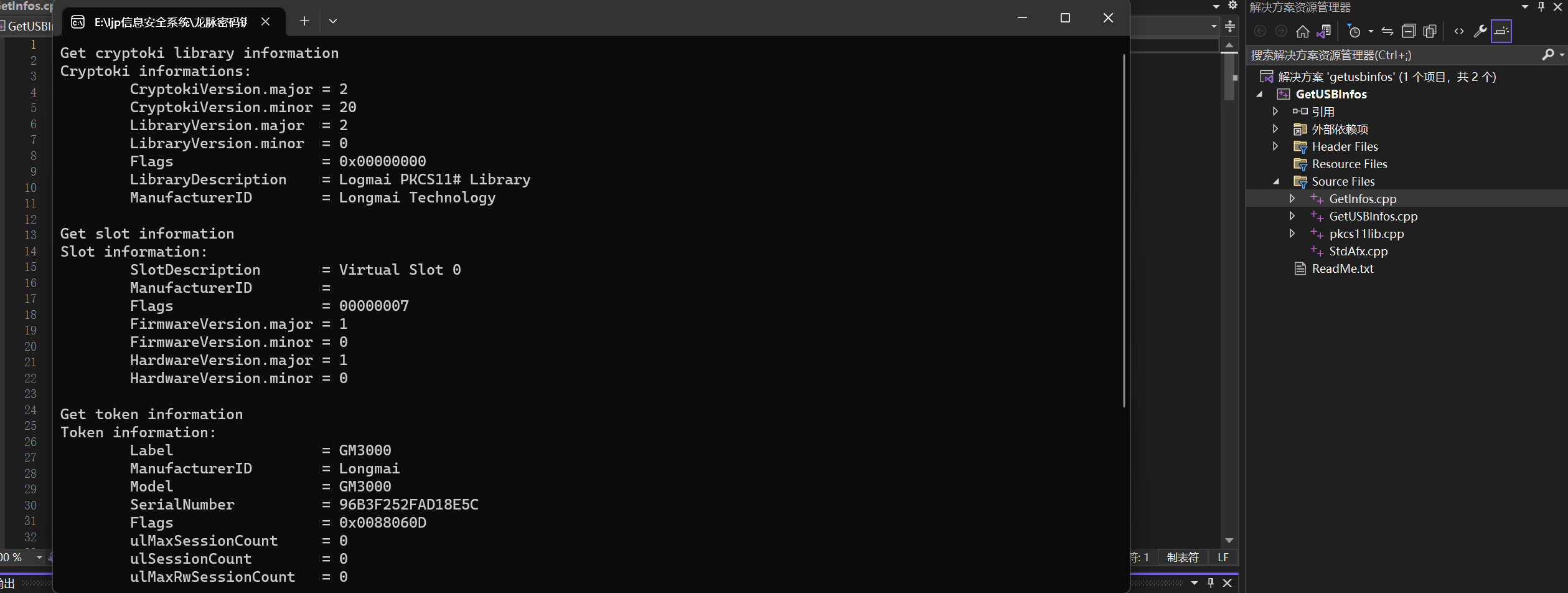Open pkcs11lib.cpp in Solution Explorer

[1366, 234]
